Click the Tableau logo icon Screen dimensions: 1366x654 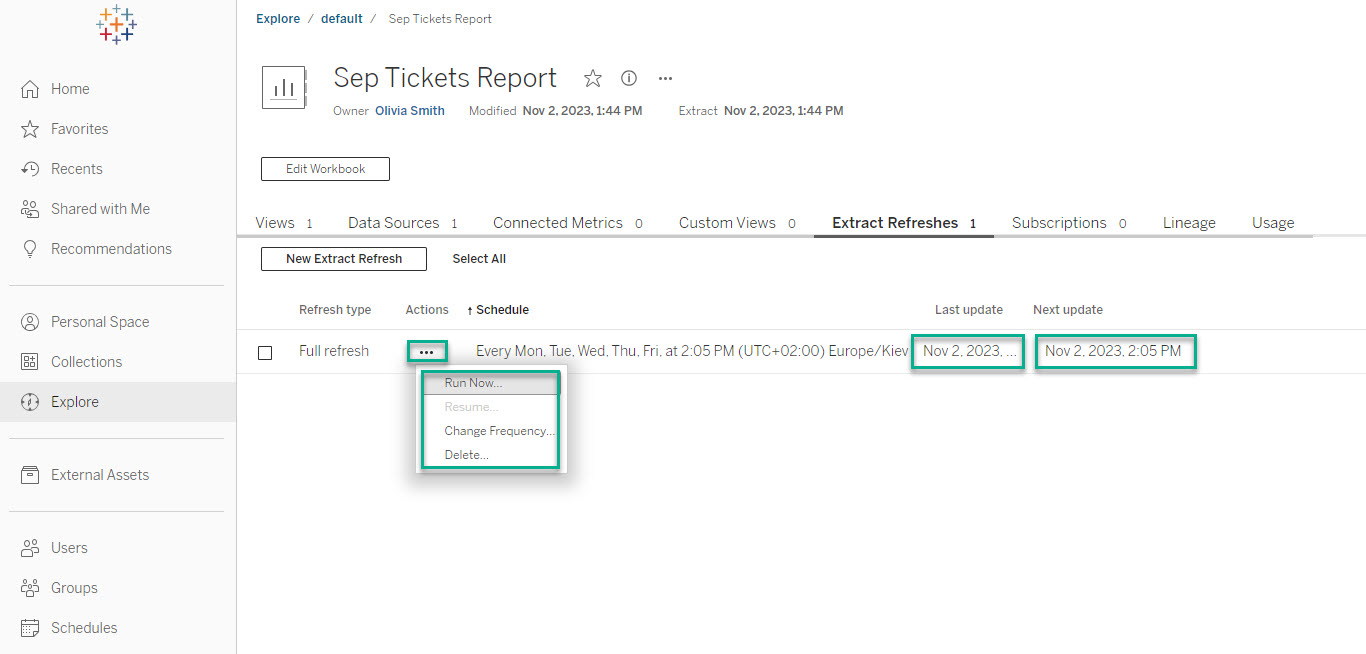(116, 25)
